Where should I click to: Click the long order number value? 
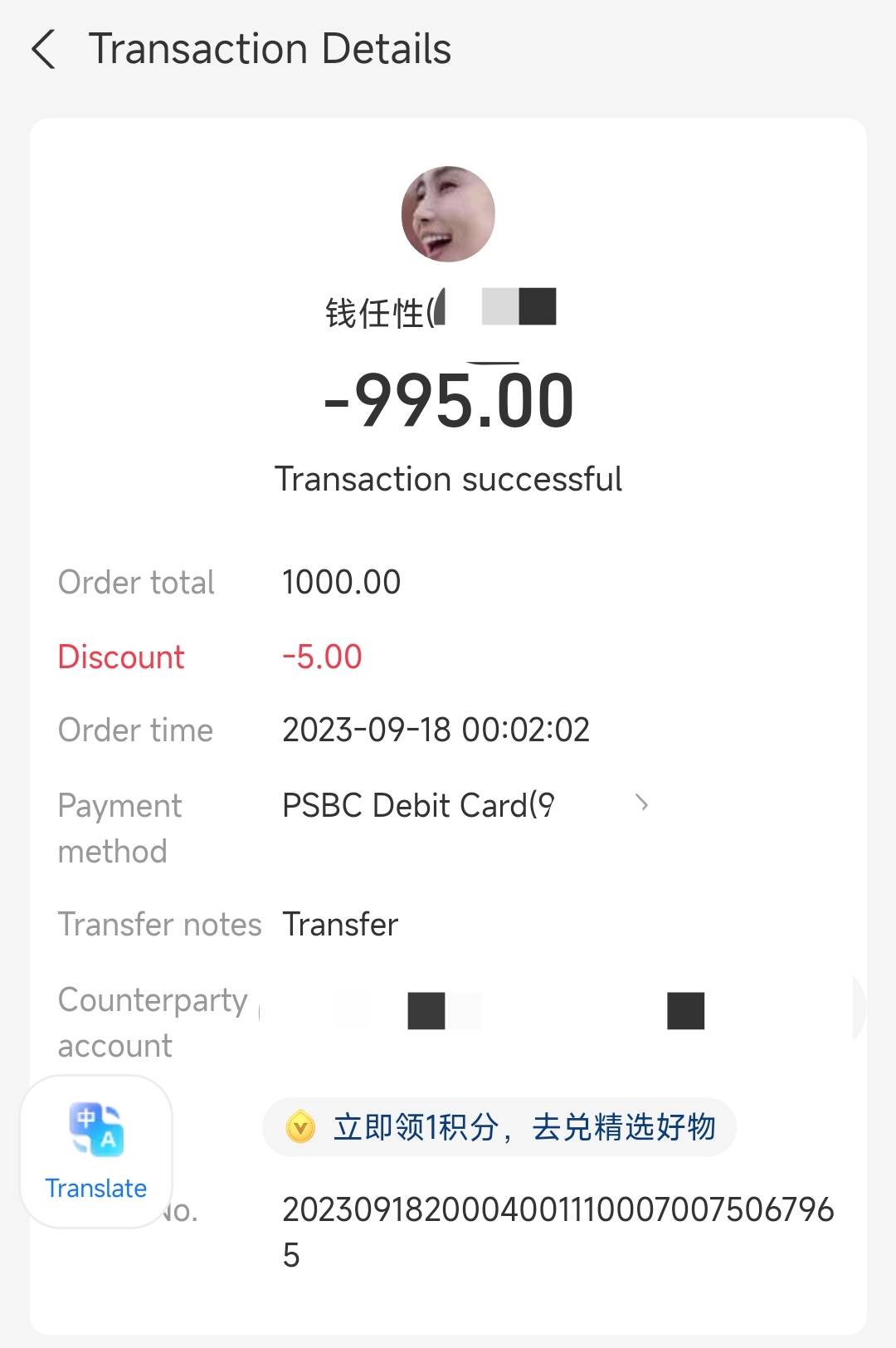click(x=558, y=1211)
